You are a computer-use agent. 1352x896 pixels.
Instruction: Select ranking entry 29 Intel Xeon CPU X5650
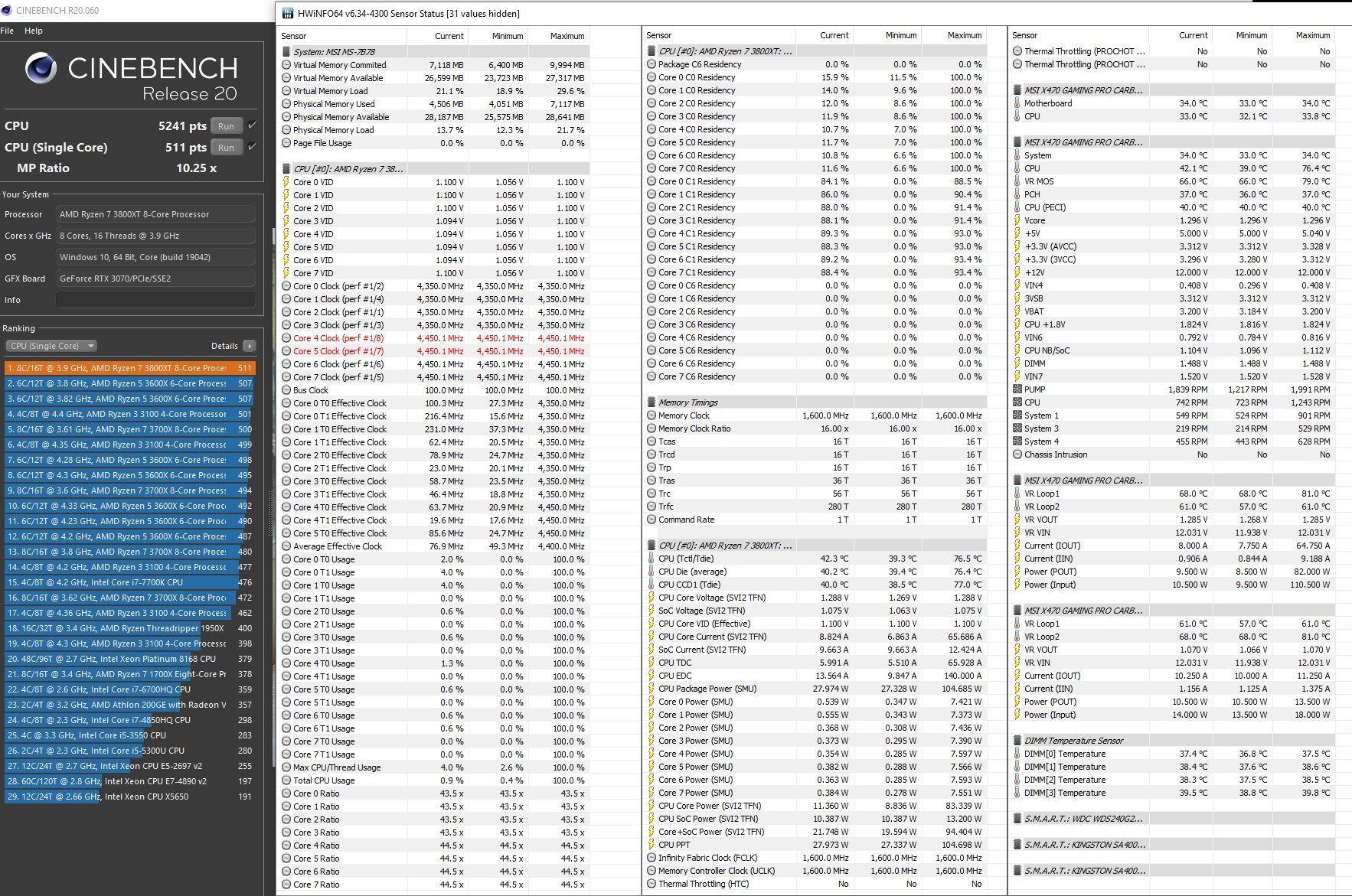coord(130,797)
